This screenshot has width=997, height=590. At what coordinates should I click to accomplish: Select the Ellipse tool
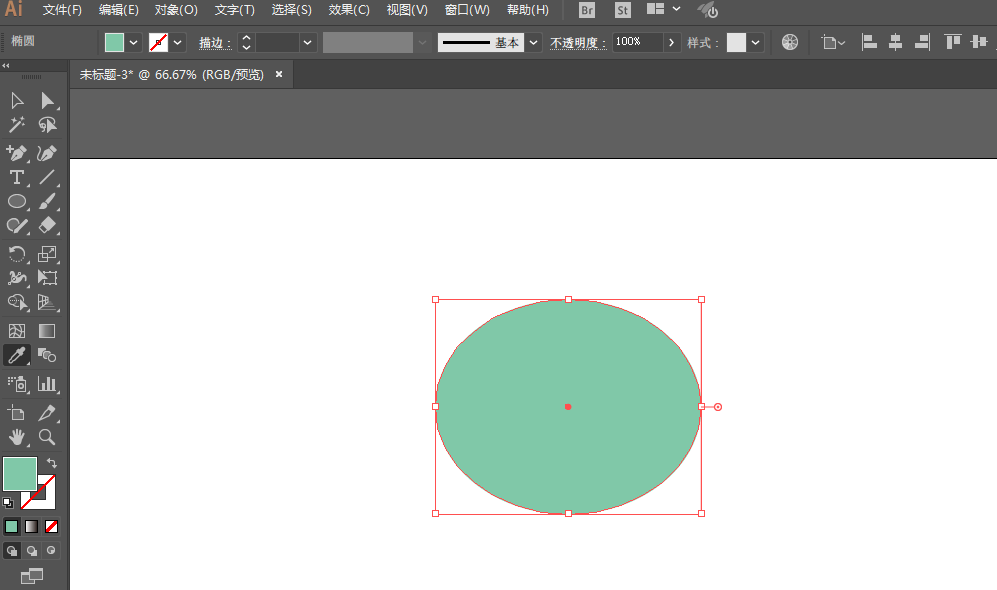[17, 202]
